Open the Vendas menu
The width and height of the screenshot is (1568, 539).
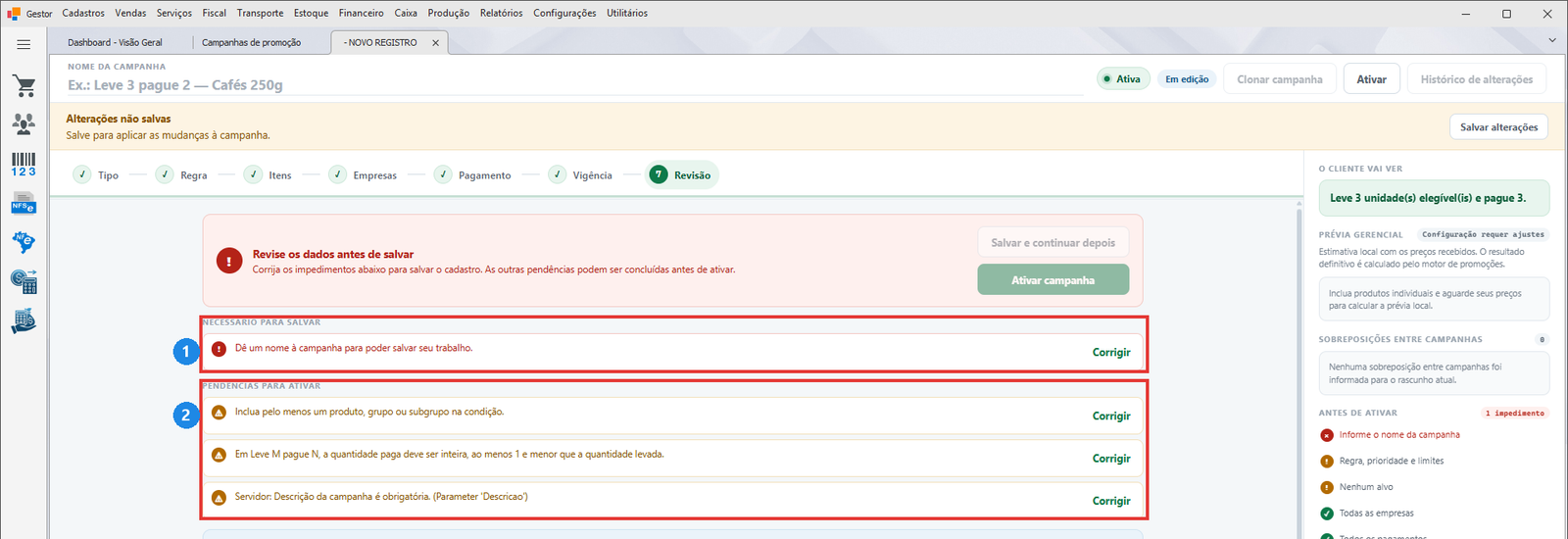coord(130,14)
